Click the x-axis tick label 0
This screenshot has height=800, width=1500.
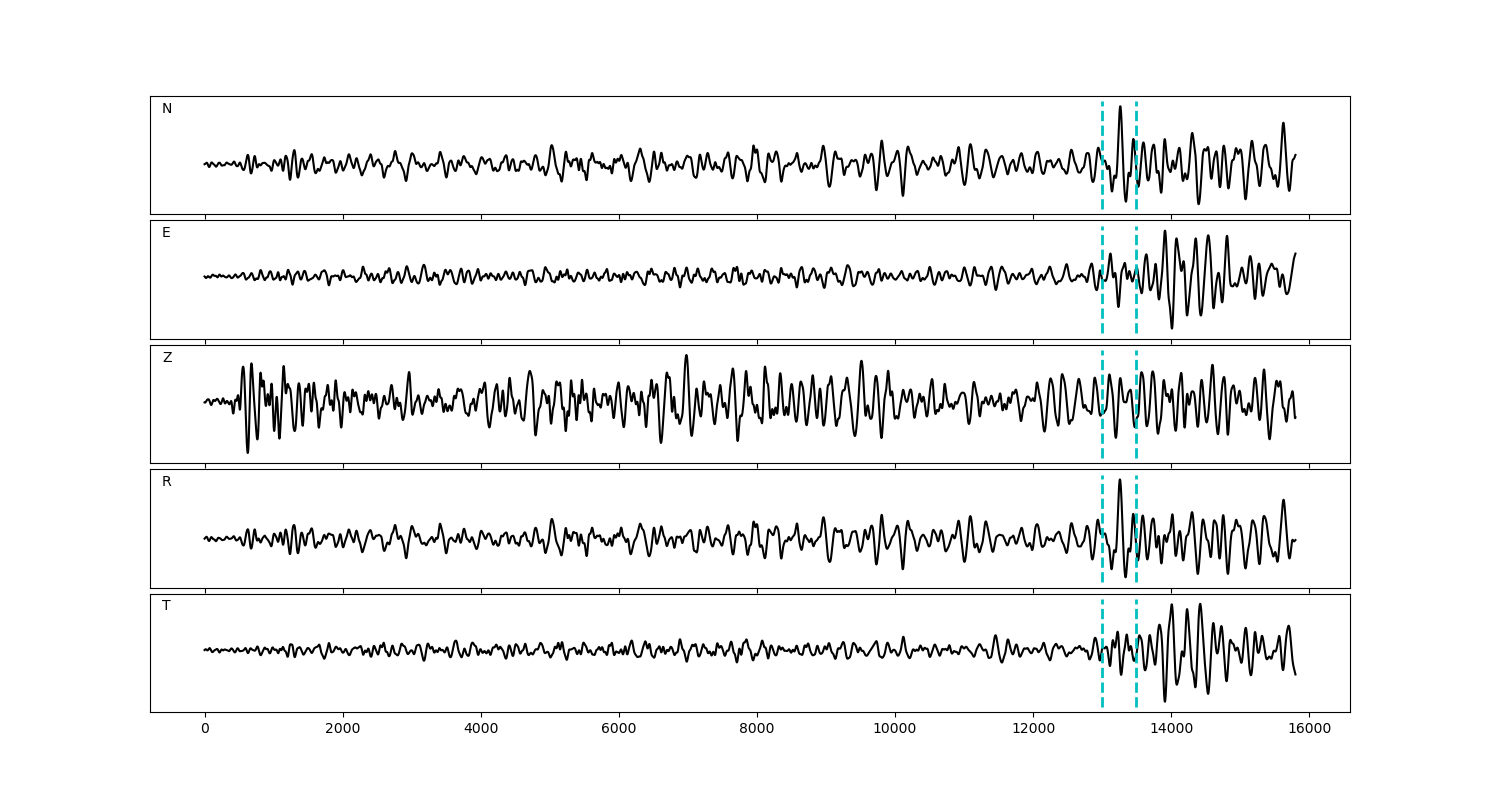205,729
